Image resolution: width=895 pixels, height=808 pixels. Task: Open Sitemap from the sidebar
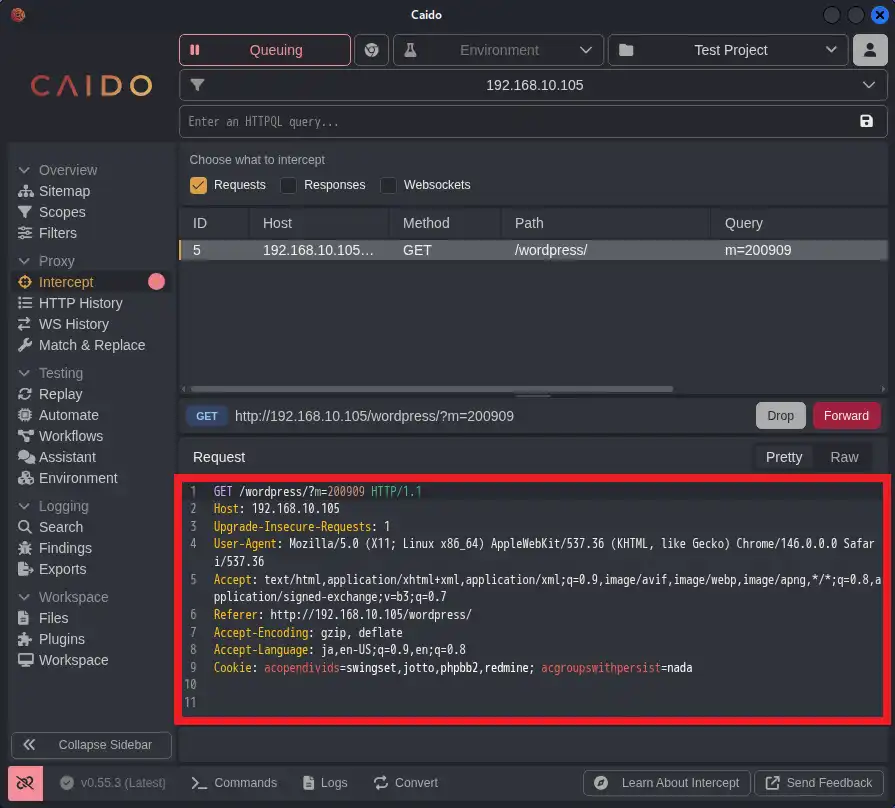click(64, 191)
